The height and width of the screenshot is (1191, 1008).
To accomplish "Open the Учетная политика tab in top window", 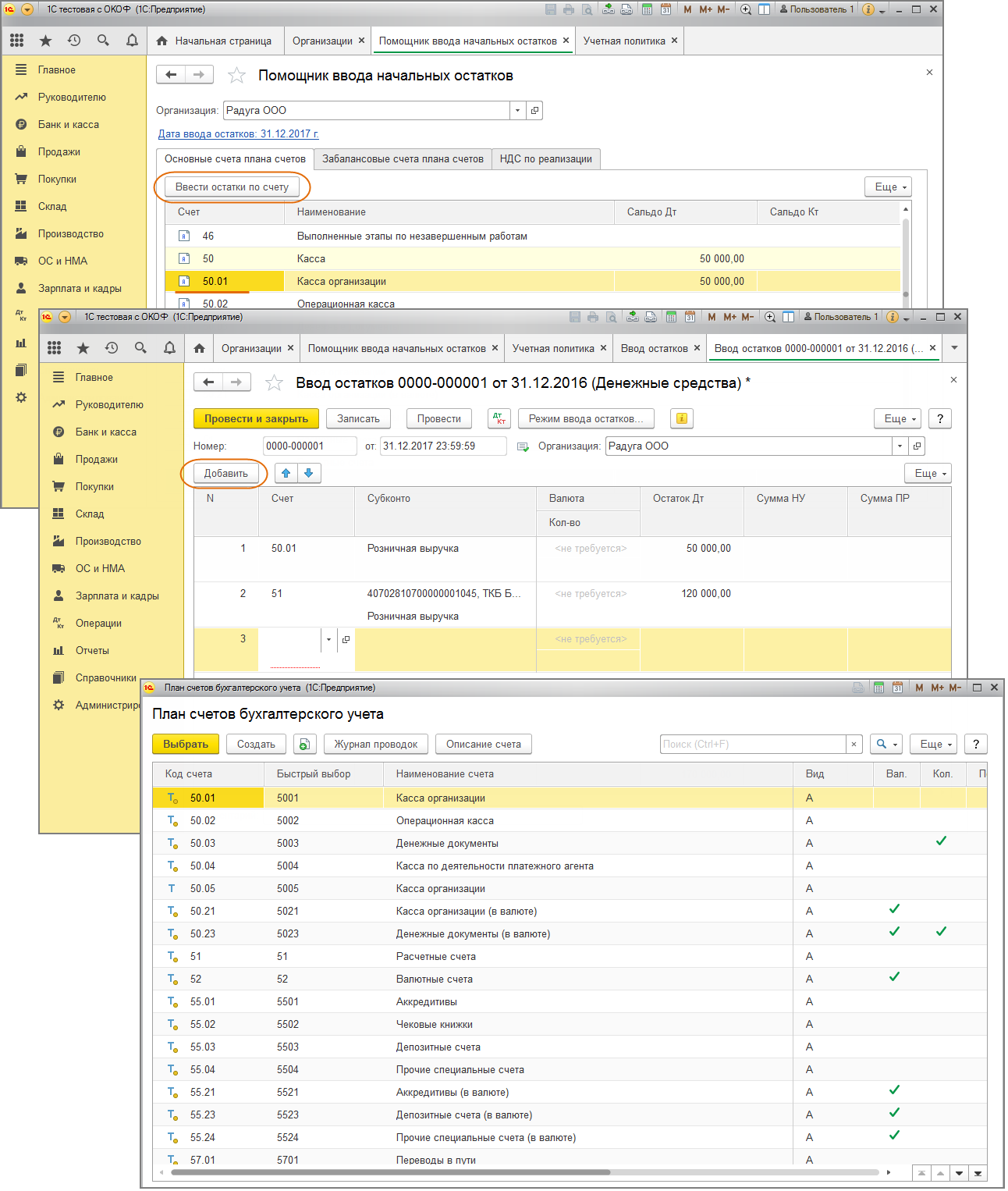I will (624, 41).
